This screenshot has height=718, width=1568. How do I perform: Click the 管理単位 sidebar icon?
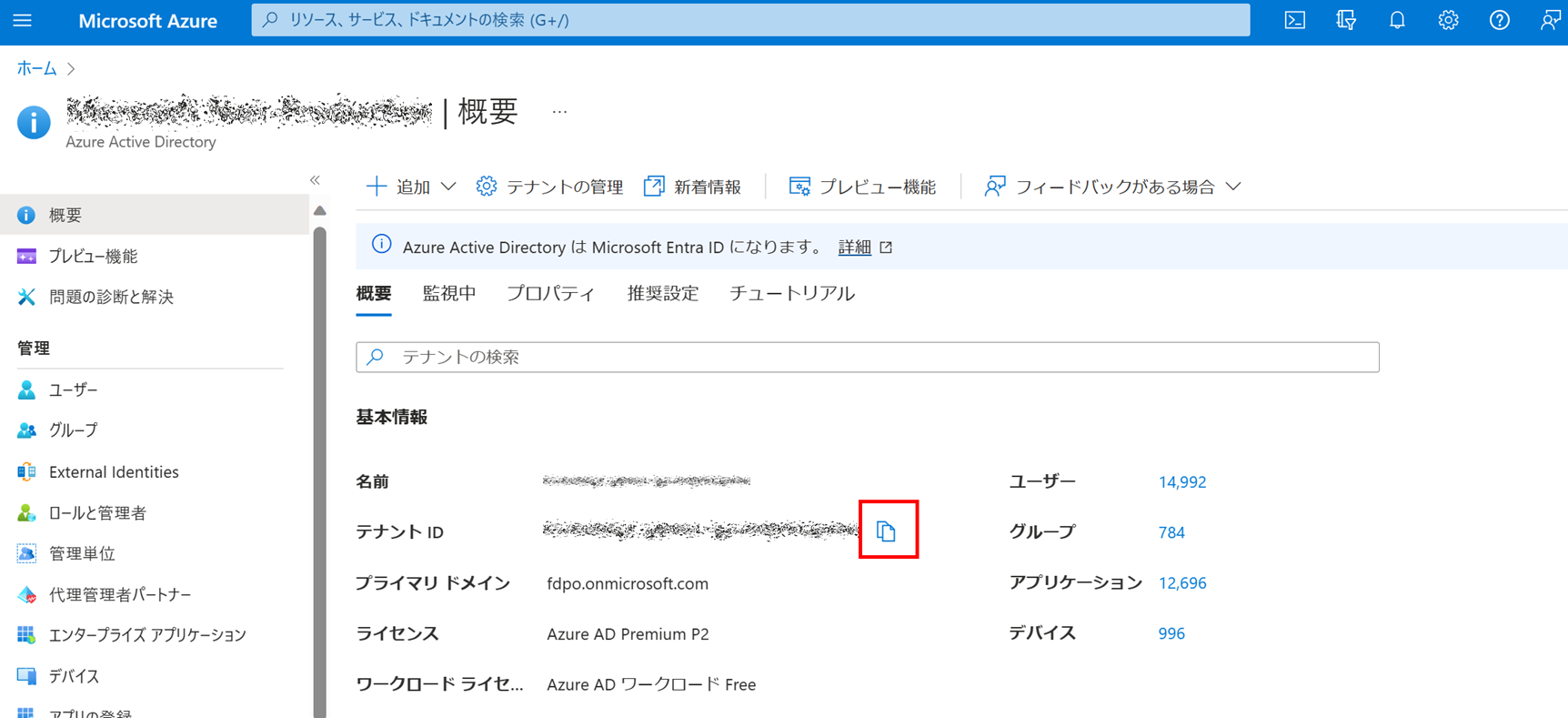[26, 553]
